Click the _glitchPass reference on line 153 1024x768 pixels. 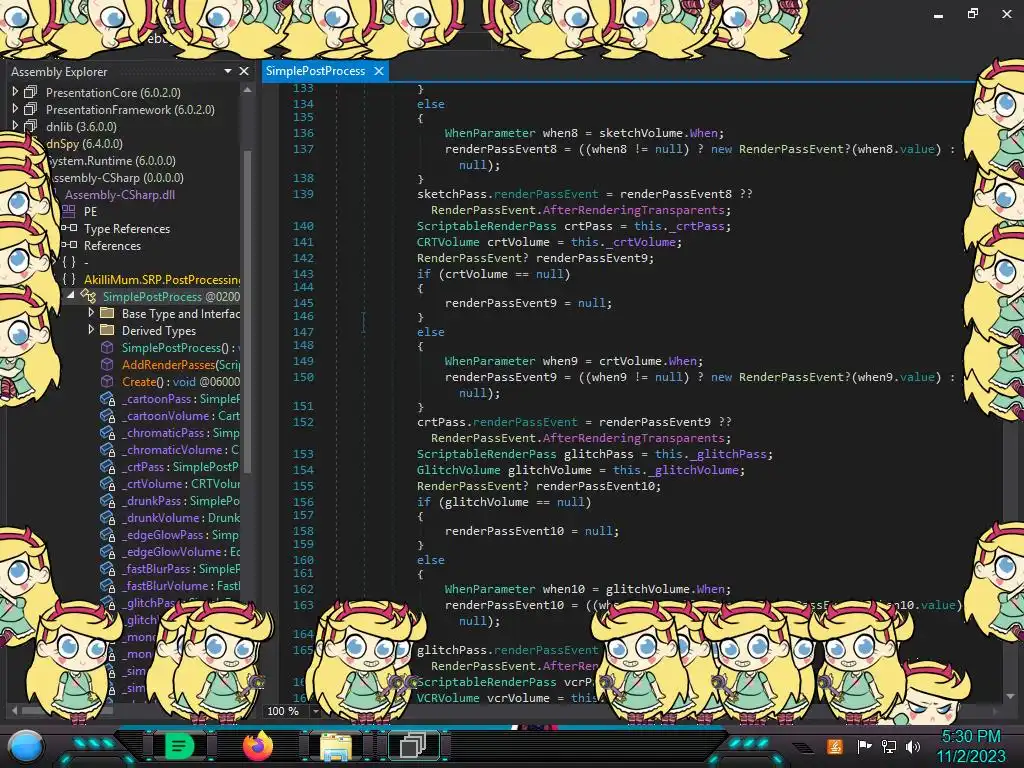pyautogui.click(x=728, y=454)
